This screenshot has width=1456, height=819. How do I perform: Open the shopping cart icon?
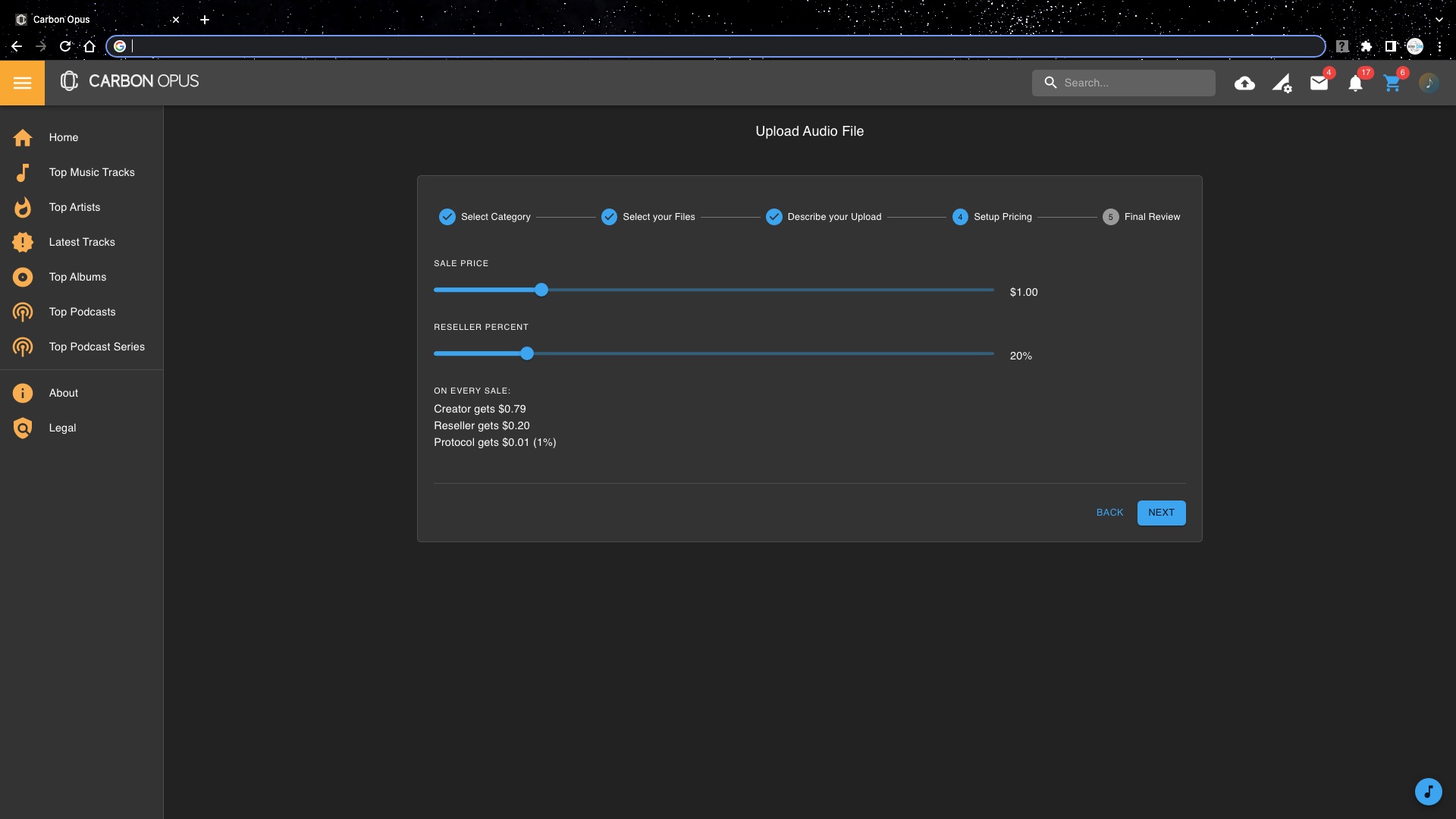click(x=1392, y=83)
